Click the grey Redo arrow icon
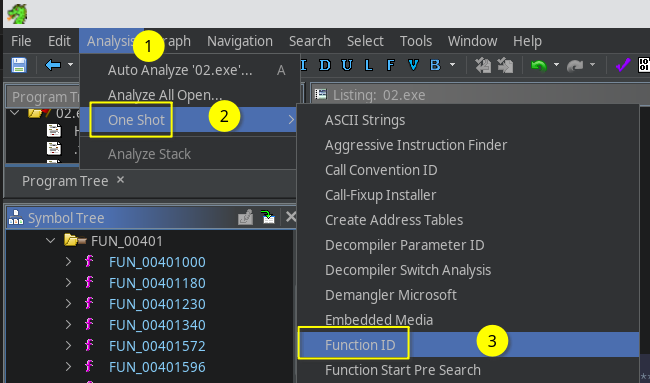650x383 pixels. pyautogui.click(x=575, y=65)
